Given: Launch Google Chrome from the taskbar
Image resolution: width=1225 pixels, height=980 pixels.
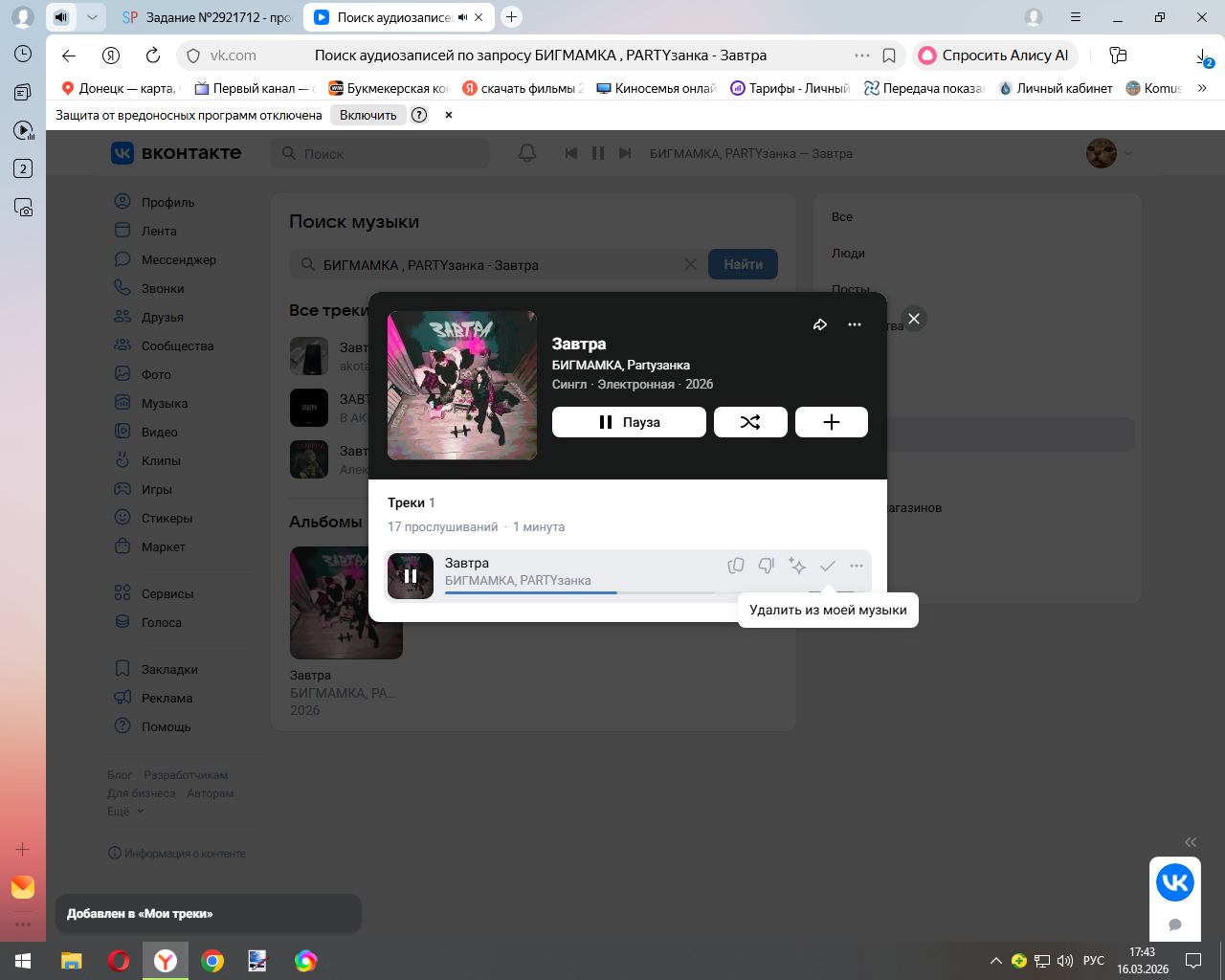Looking at the screenshot, I should click(212, 961).
